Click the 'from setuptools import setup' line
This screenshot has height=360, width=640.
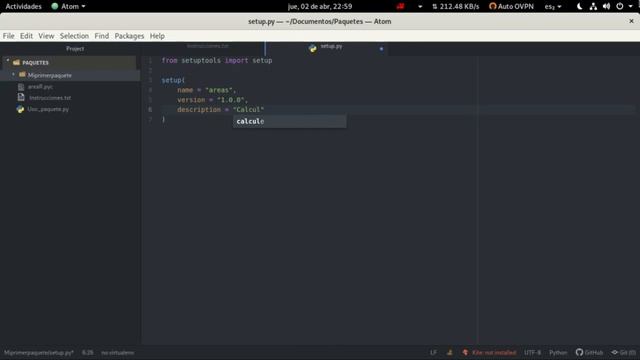(217, 60)
